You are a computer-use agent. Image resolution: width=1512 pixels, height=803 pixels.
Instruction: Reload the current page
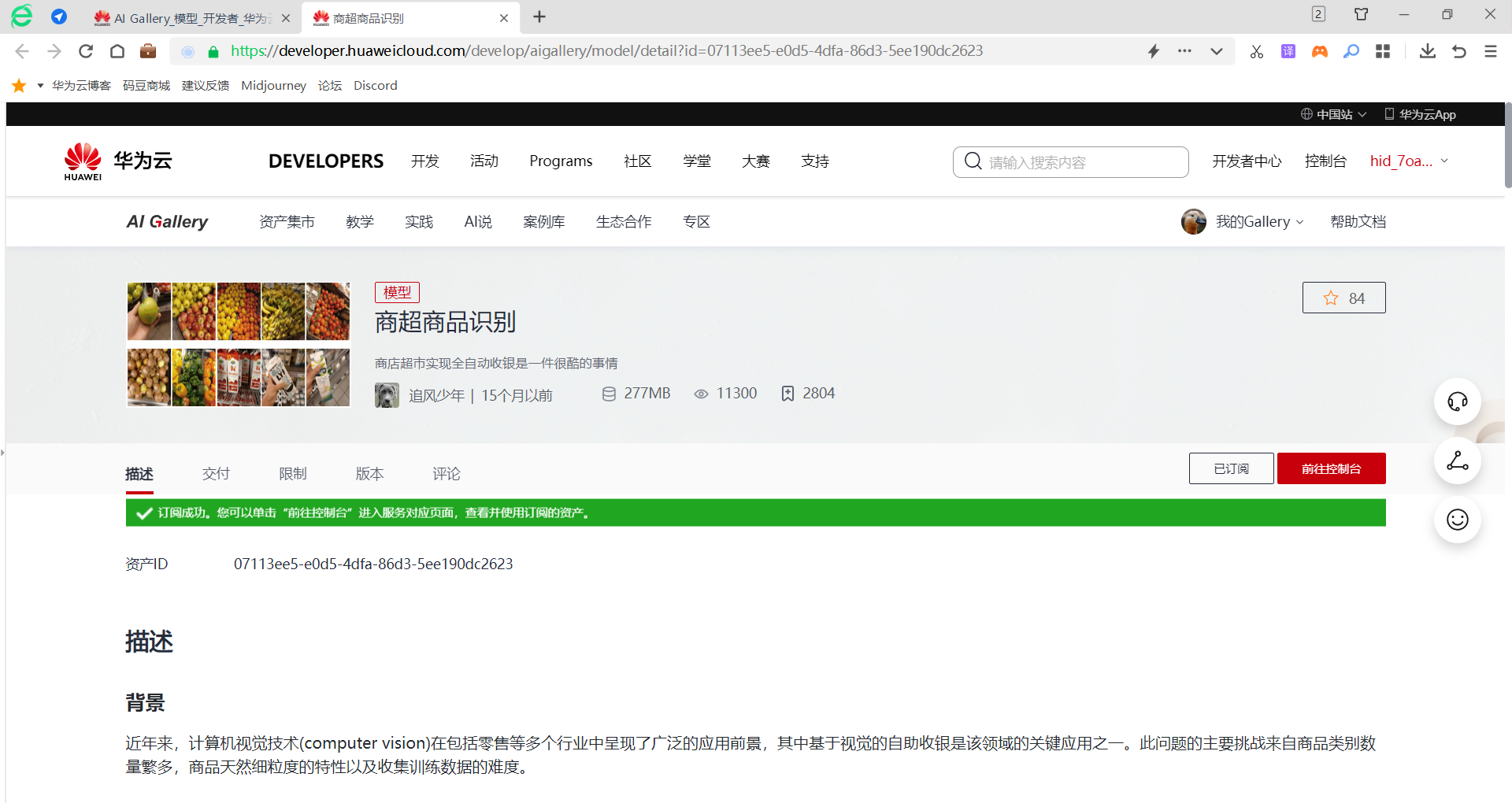coord(86,51)
